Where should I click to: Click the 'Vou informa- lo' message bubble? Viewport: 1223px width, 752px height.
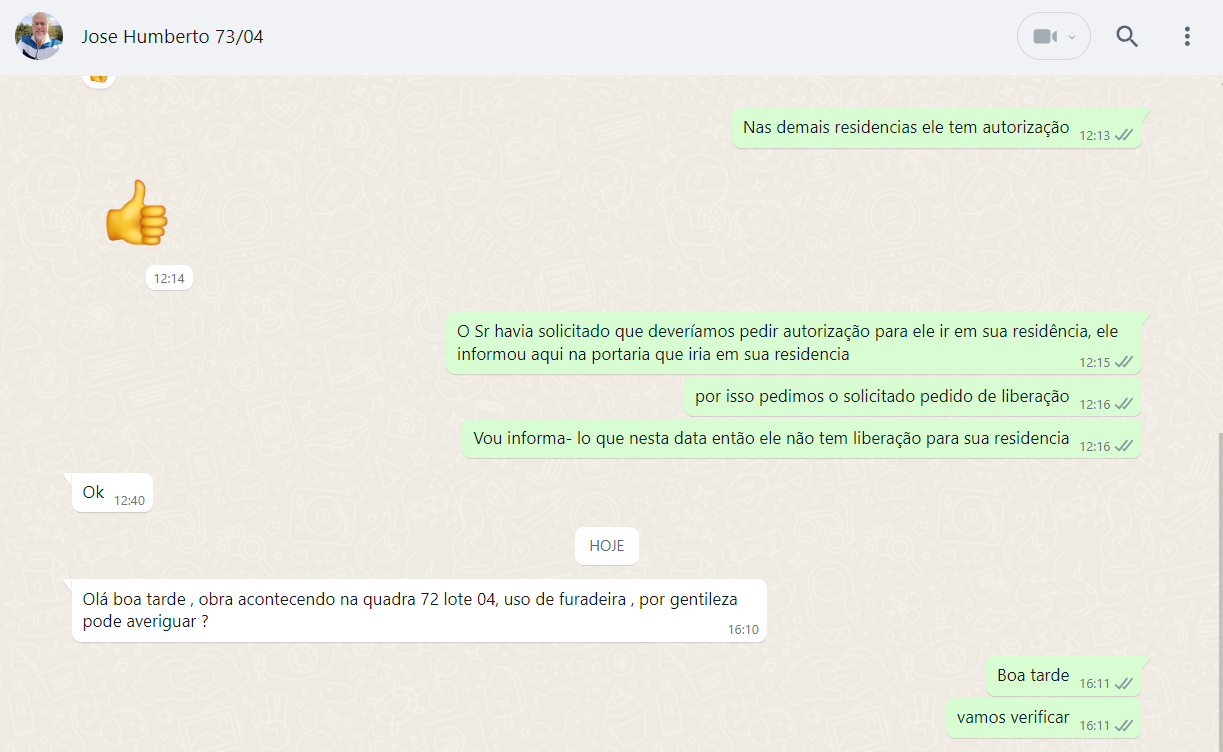coord(771,438)
